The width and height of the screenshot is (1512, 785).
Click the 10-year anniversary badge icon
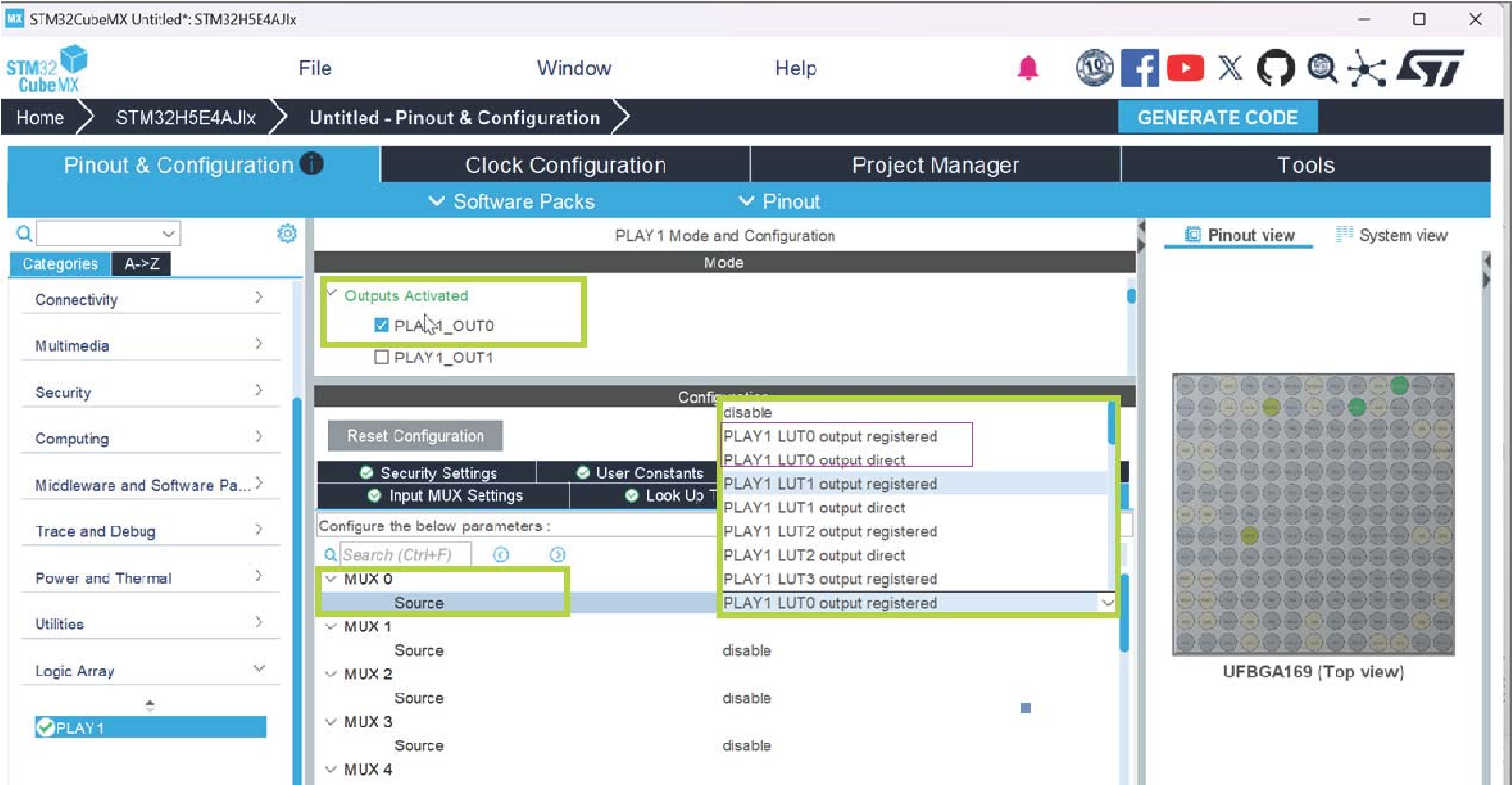[x=1095, y=68]
